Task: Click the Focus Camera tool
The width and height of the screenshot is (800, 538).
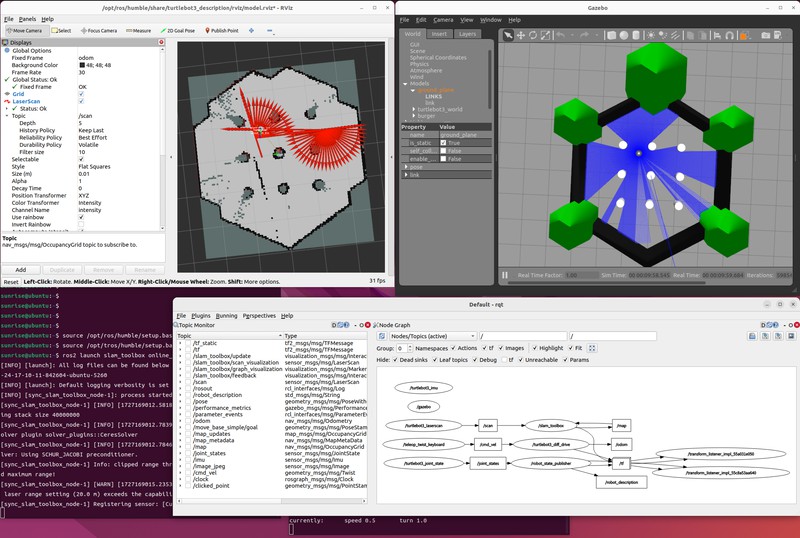Action: [x=99, y=31]
